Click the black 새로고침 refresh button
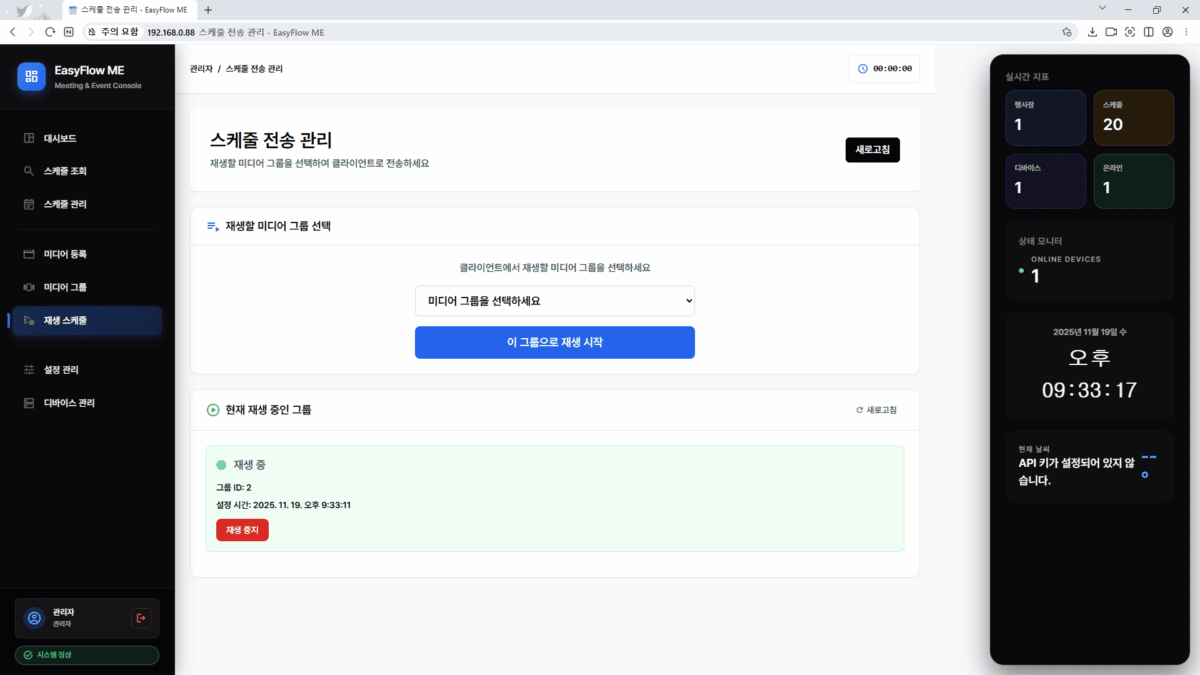The height and width of the screenshot is (675, 1200). click(872, 149)
